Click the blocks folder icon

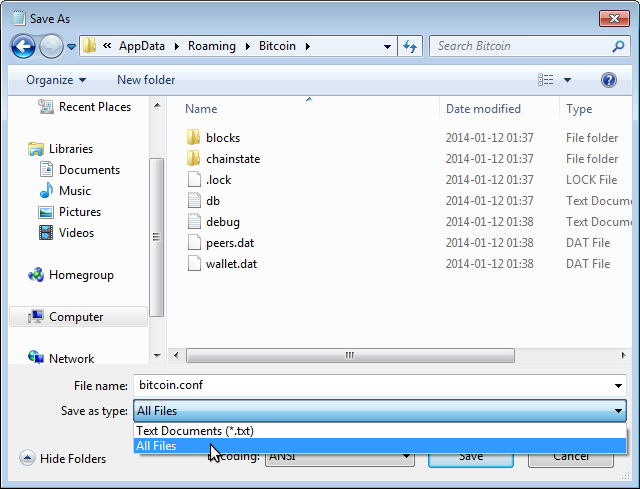click(193, 137)
